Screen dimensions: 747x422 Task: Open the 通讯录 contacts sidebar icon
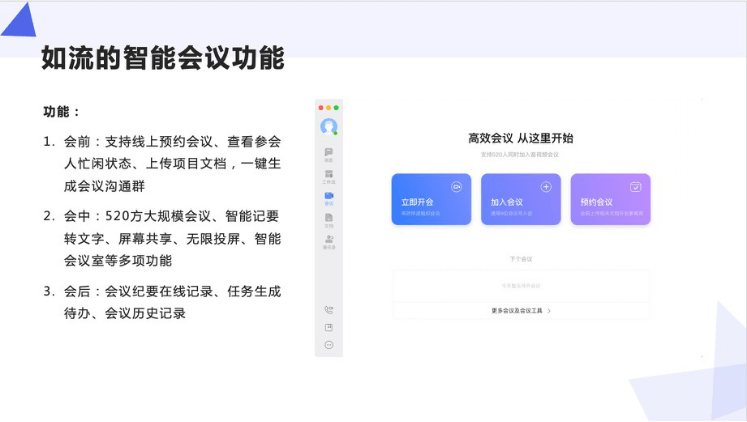click(329, 242)
